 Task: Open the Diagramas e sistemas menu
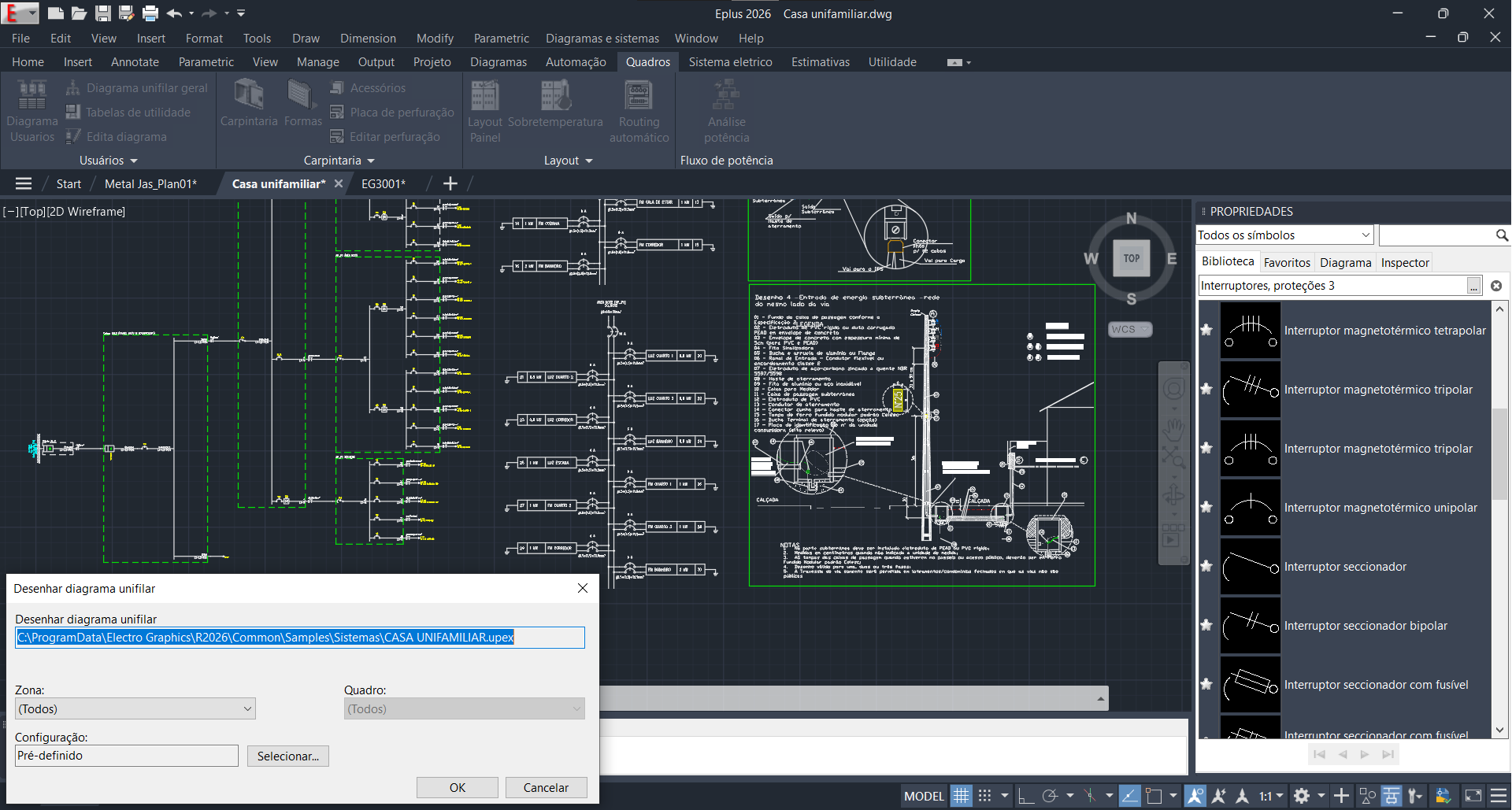click(x=602, y=39)
